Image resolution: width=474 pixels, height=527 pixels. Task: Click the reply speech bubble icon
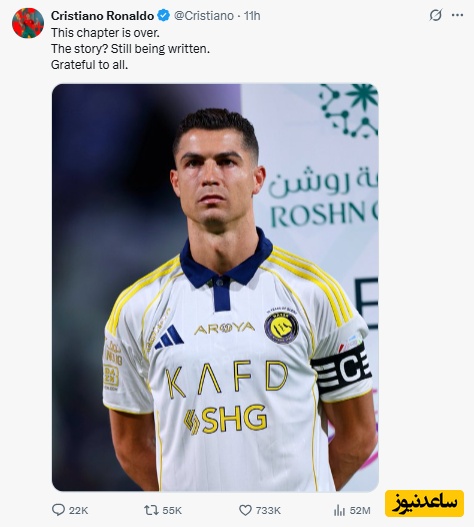(58, 510)
